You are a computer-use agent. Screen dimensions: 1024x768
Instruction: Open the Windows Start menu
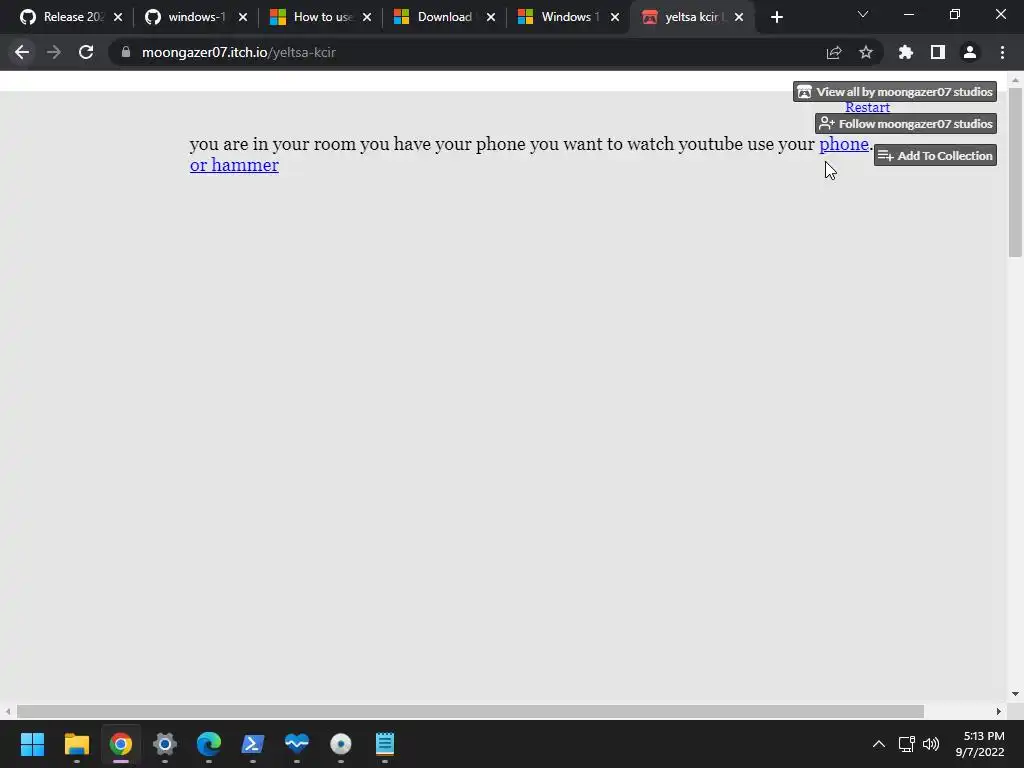click(x=32, y=744)
